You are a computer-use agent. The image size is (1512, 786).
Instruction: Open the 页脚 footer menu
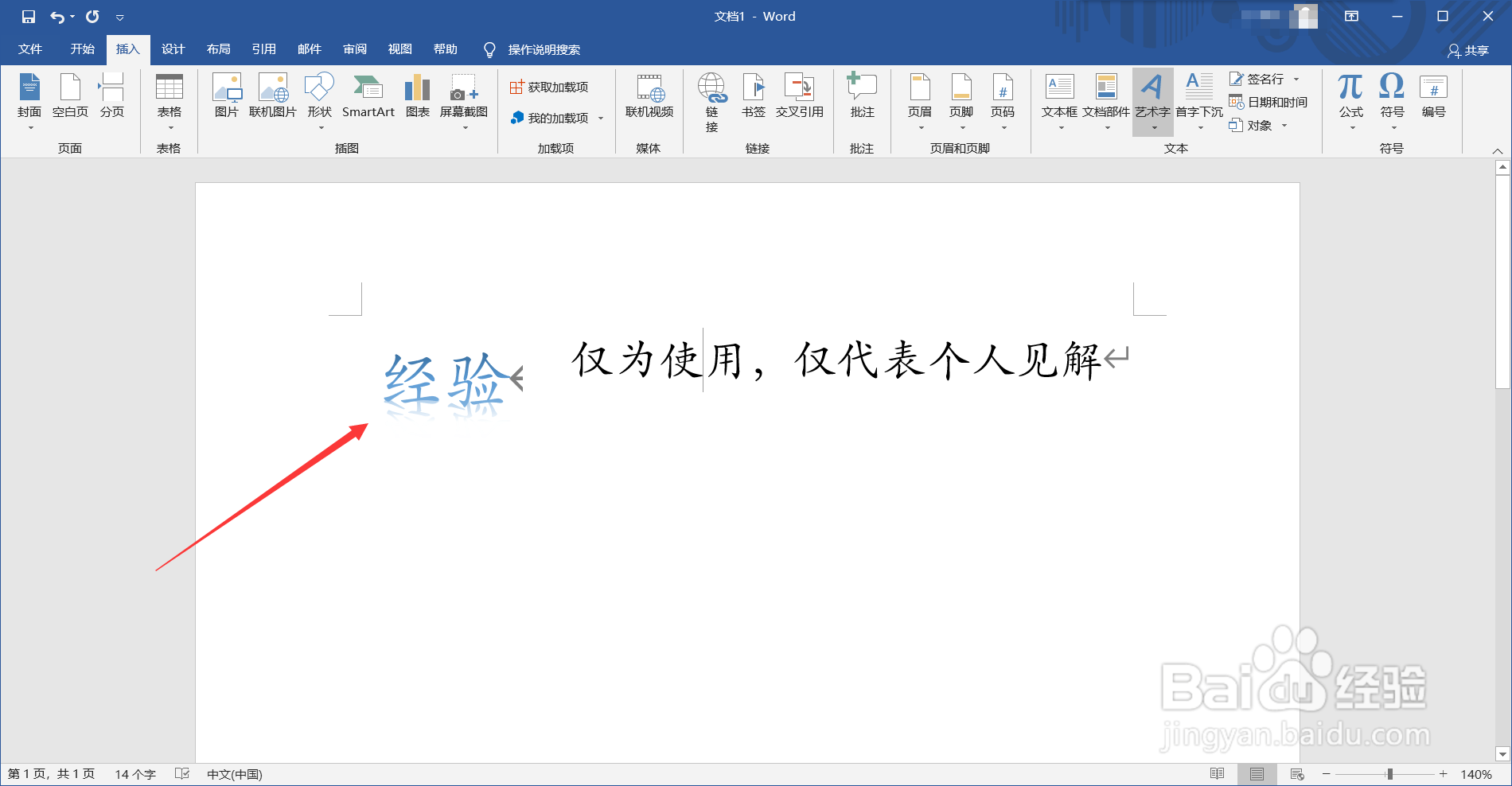pyautogui.click(x=961, y=101)
